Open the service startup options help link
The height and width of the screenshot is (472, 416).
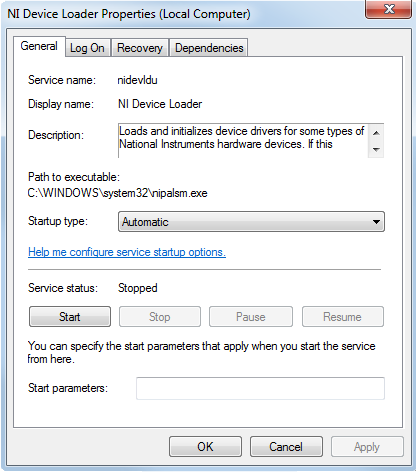pyautogui.click(x=127, y=252)
